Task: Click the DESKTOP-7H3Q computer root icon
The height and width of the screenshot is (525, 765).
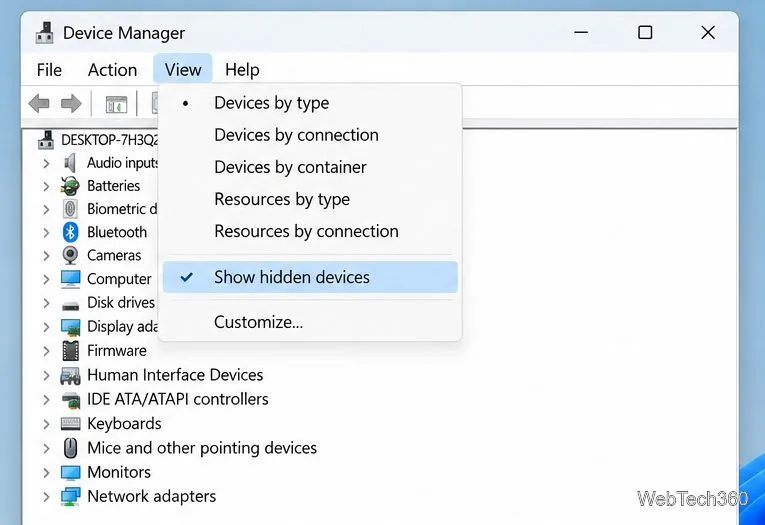Action: coord(46,140)
